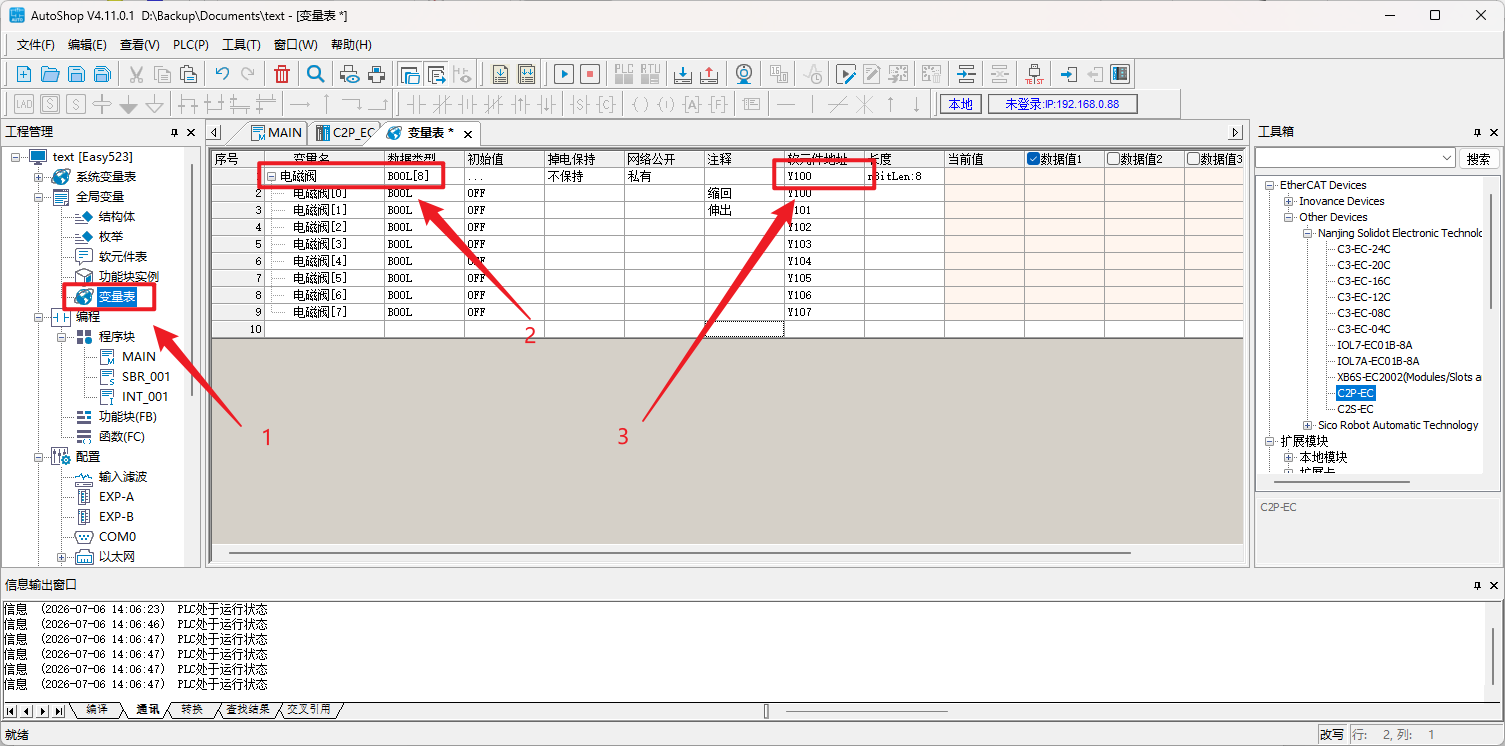This screenshot has height=746, width=1505.
Task: Click the variable table horizontal scrollbar
Action: (679, 552)
